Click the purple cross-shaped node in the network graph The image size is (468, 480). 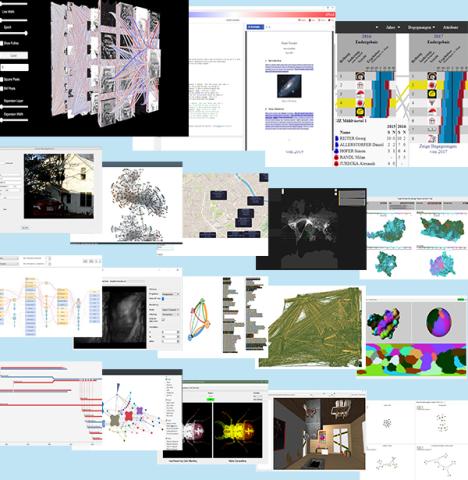(x=140, y=411)
